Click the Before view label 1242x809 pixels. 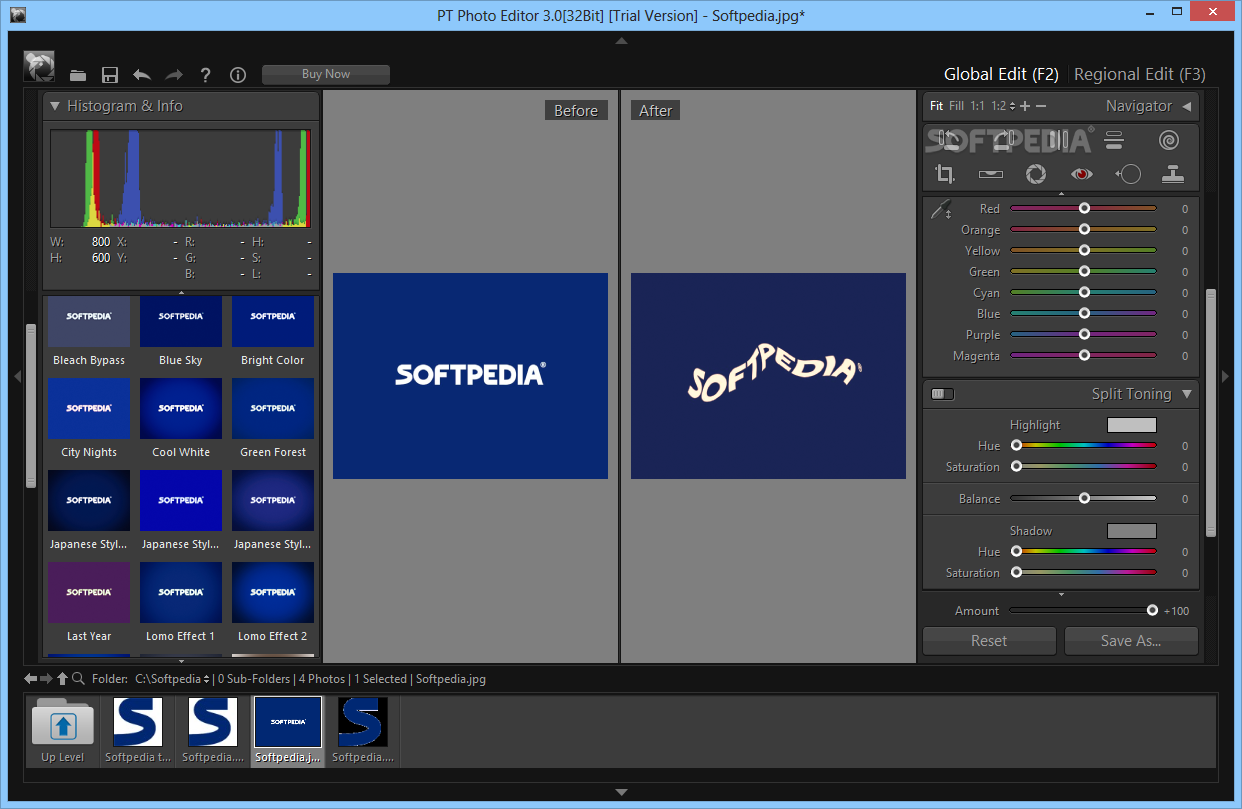576,111
